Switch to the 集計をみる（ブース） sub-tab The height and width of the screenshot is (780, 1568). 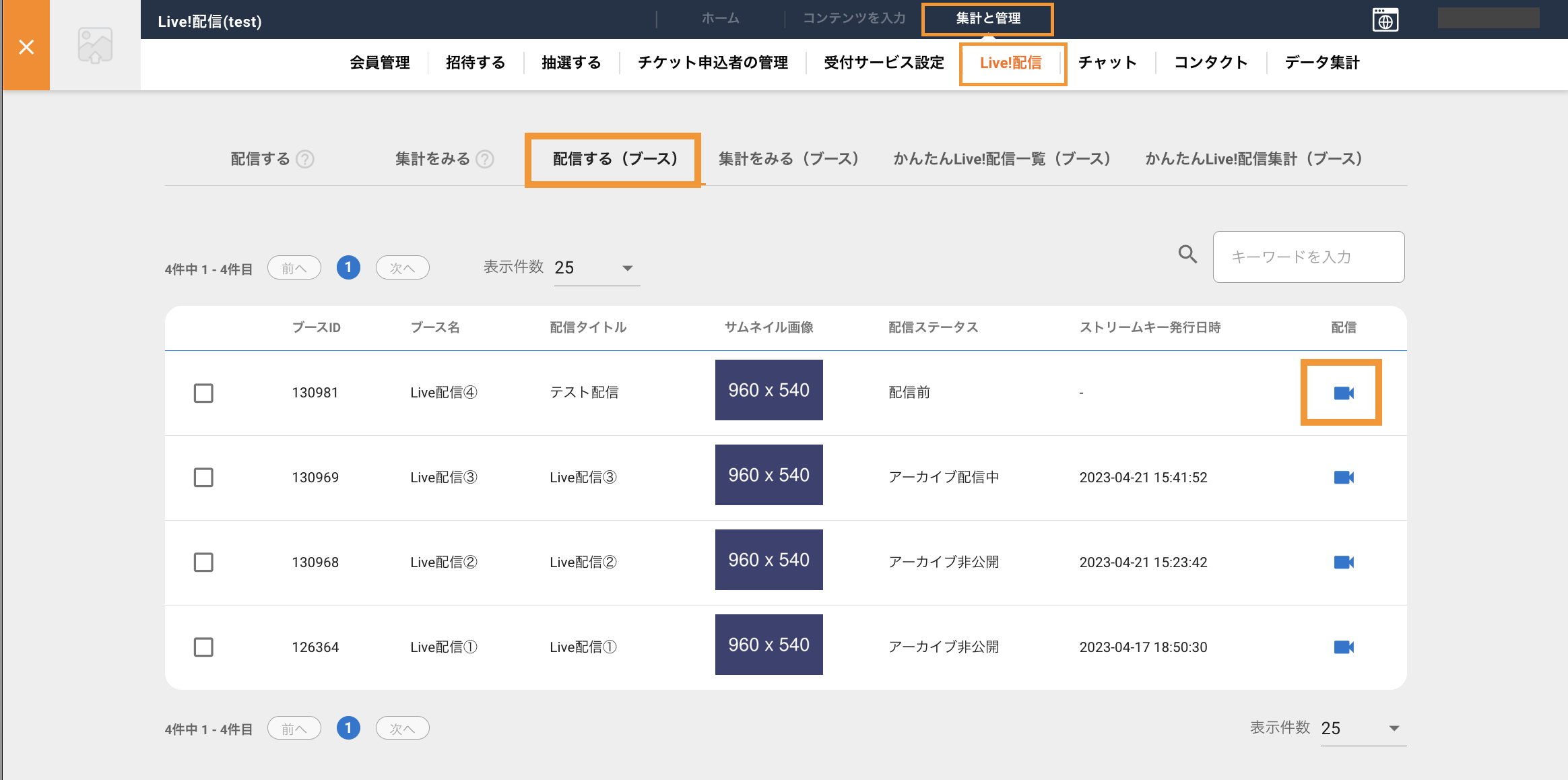pyautogui.click(x=788, y=159)
